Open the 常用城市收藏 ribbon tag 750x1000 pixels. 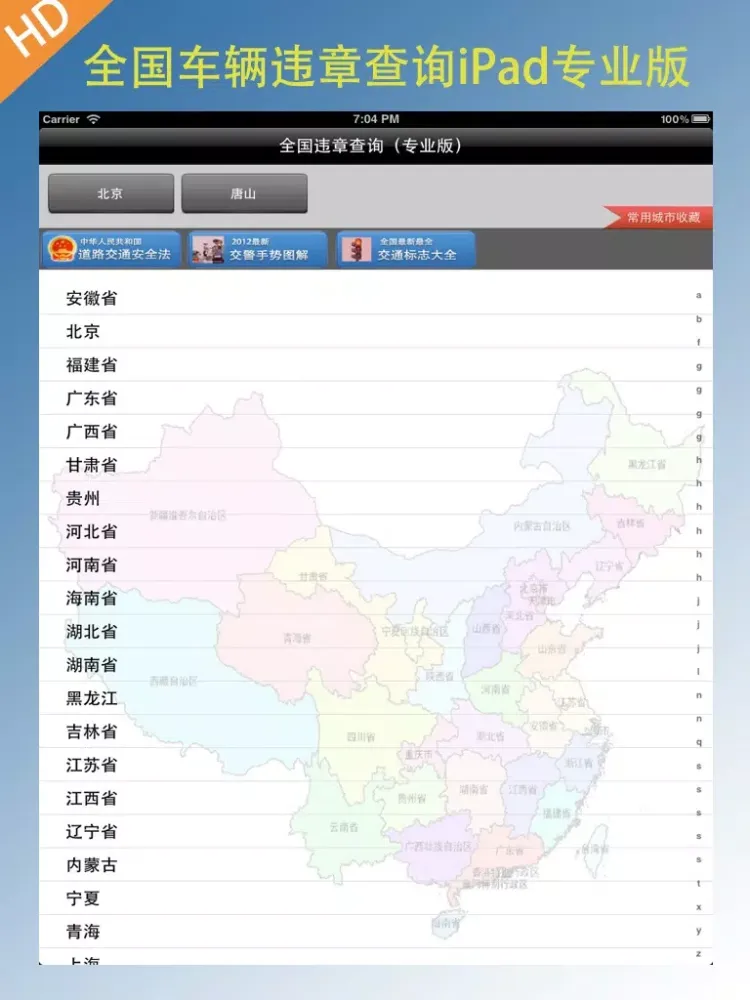coord(658,217)
